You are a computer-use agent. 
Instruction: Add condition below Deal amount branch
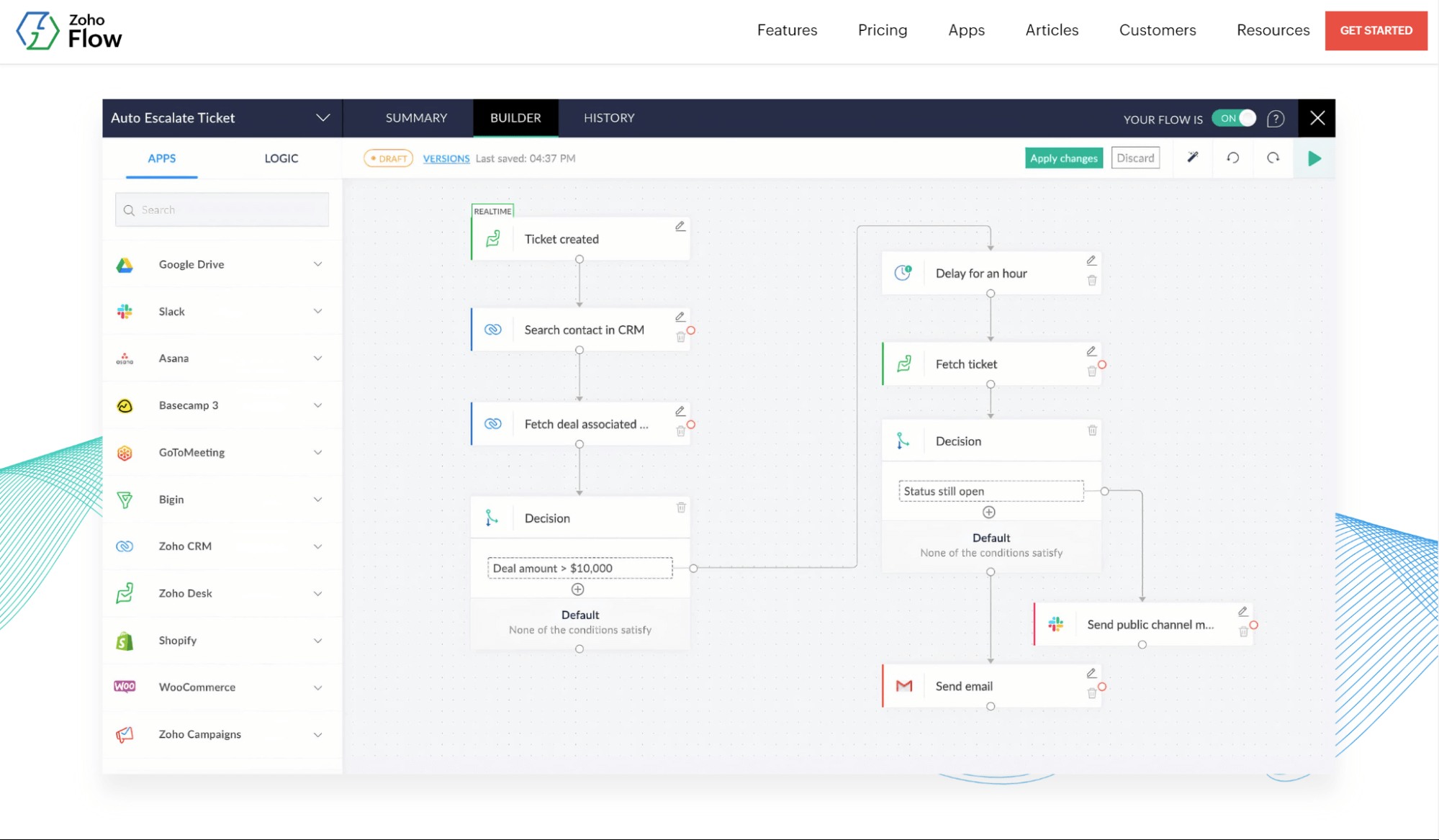point(577,590)
